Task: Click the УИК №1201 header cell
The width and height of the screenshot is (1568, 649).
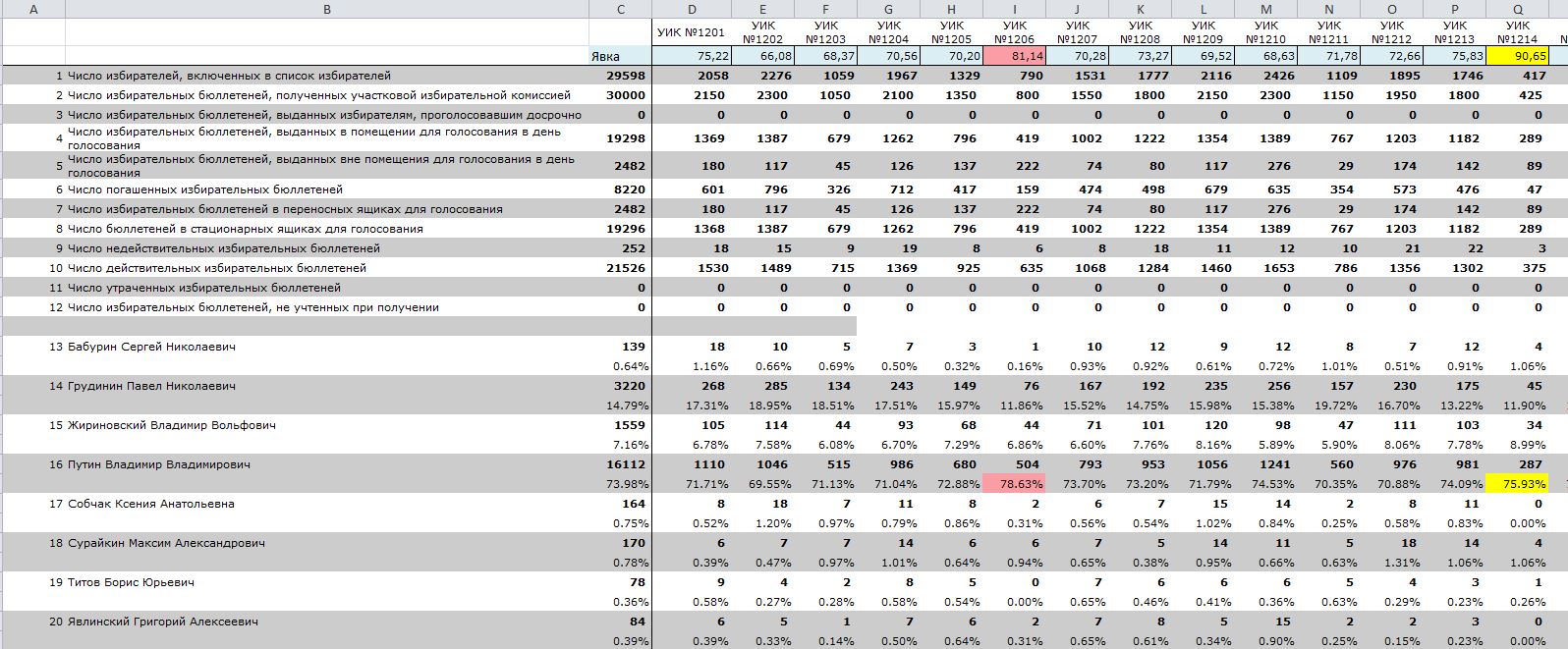Action: point(692,32)
